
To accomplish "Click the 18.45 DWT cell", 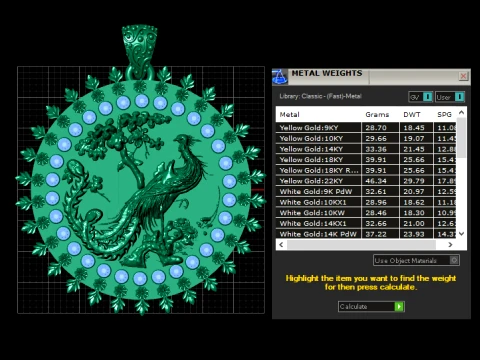I will pos(416,128).
